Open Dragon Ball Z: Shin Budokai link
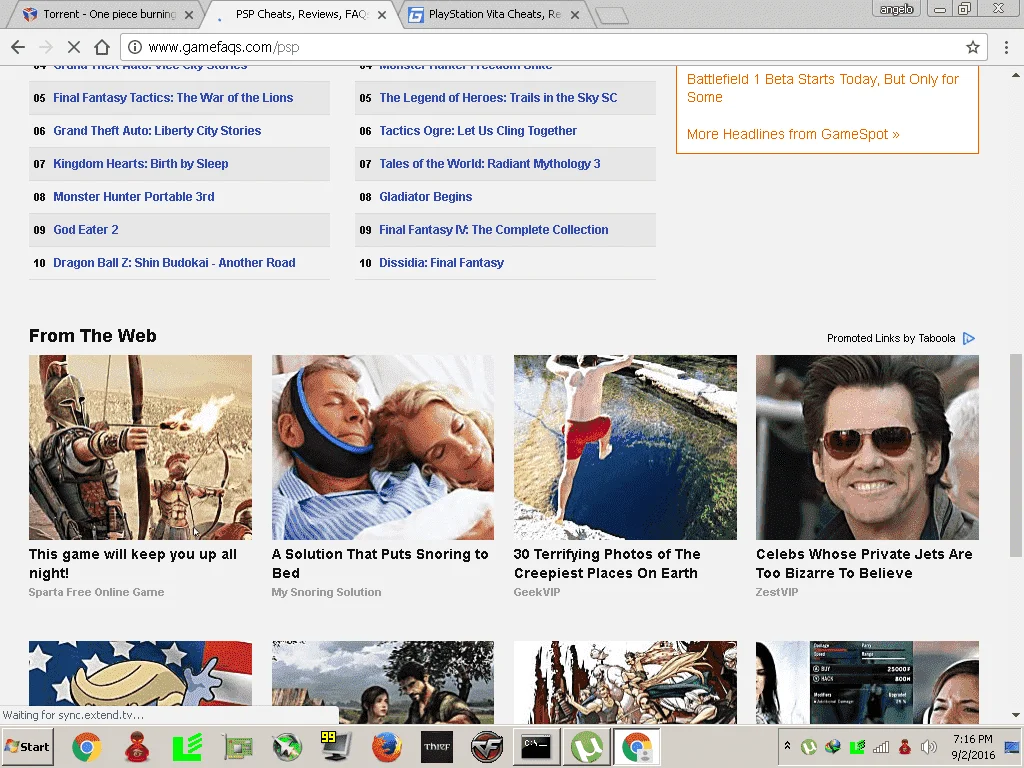 [x=174, y=263]
